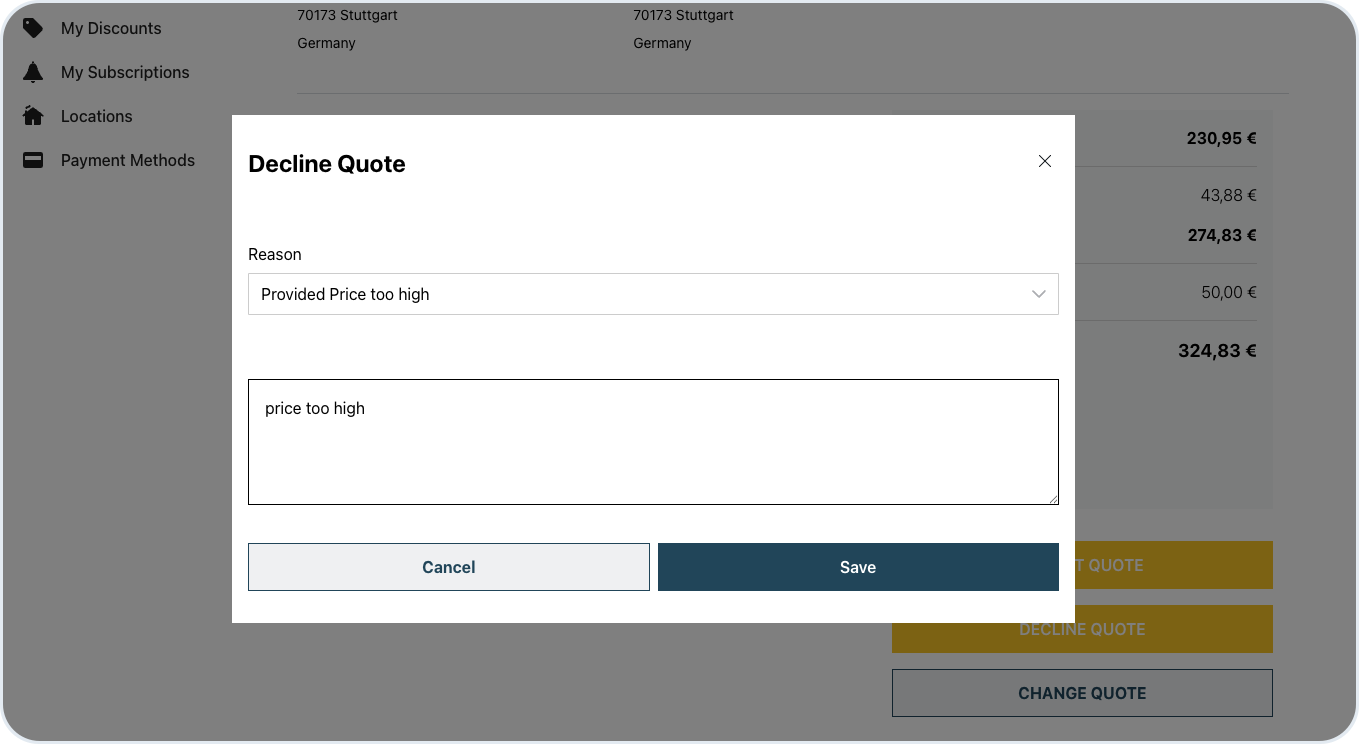Open My Discounts in the sidebar

click(110, 28)
